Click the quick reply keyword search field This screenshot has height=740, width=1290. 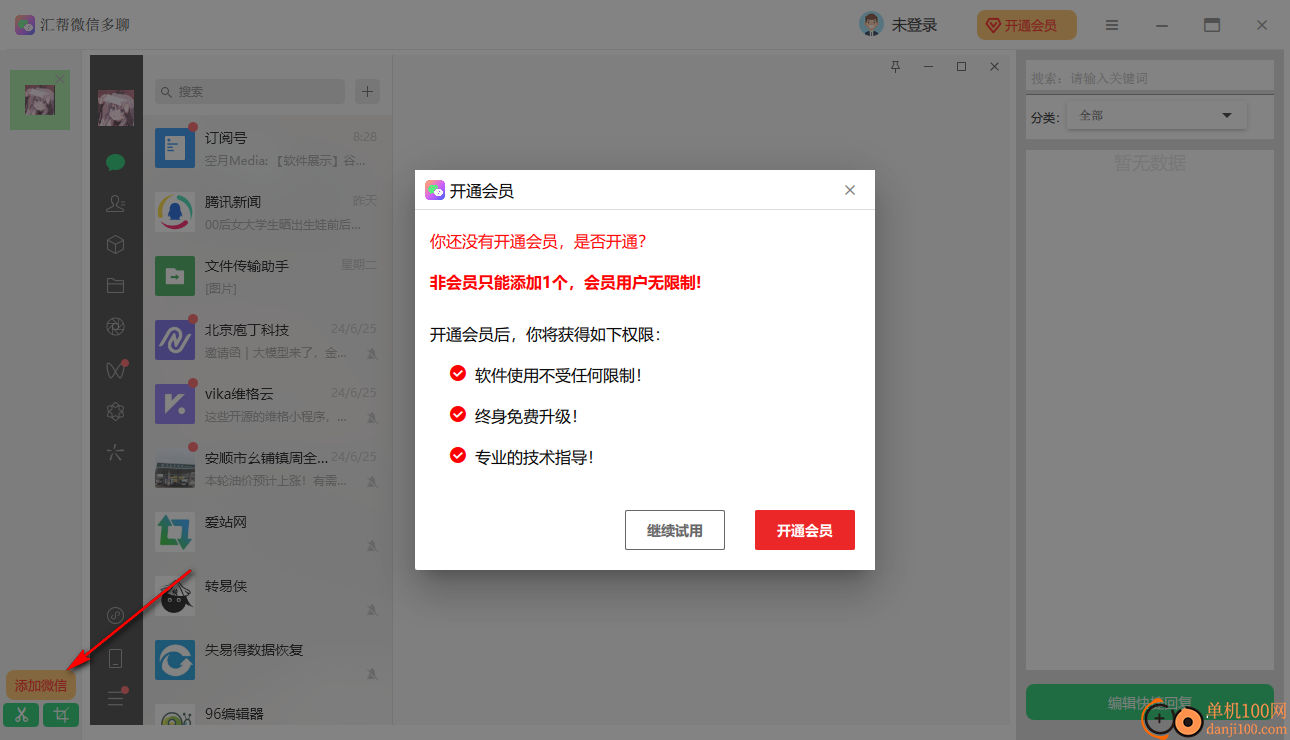click(1150, 78)
